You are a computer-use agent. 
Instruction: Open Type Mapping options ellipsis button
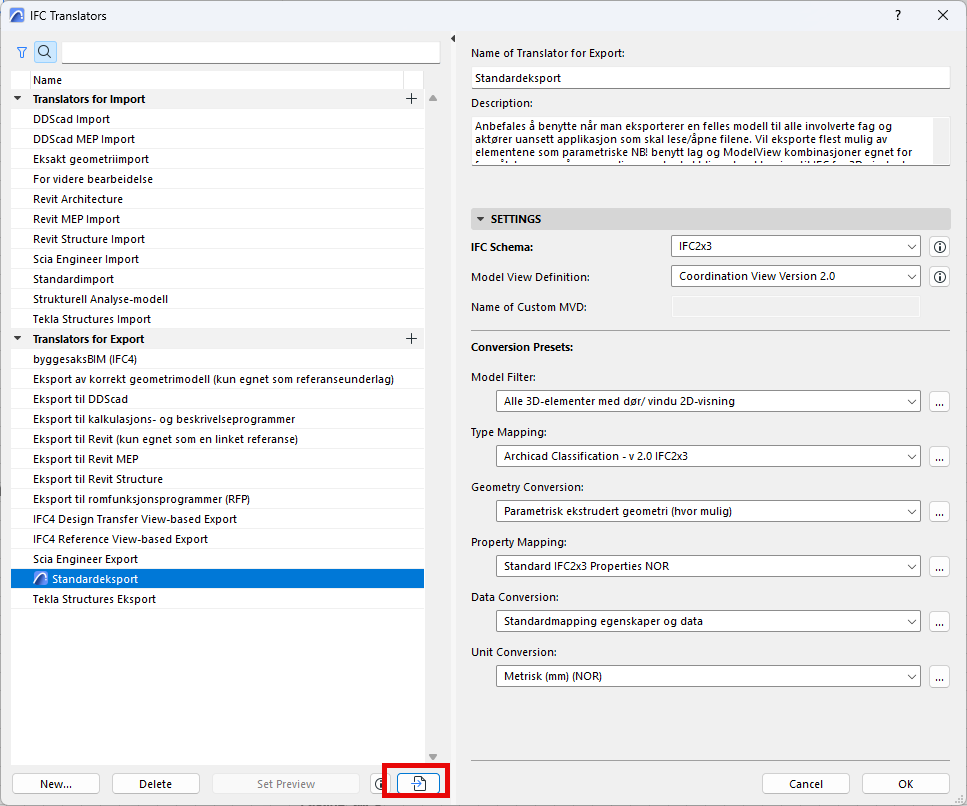click(x=939, y=457)
